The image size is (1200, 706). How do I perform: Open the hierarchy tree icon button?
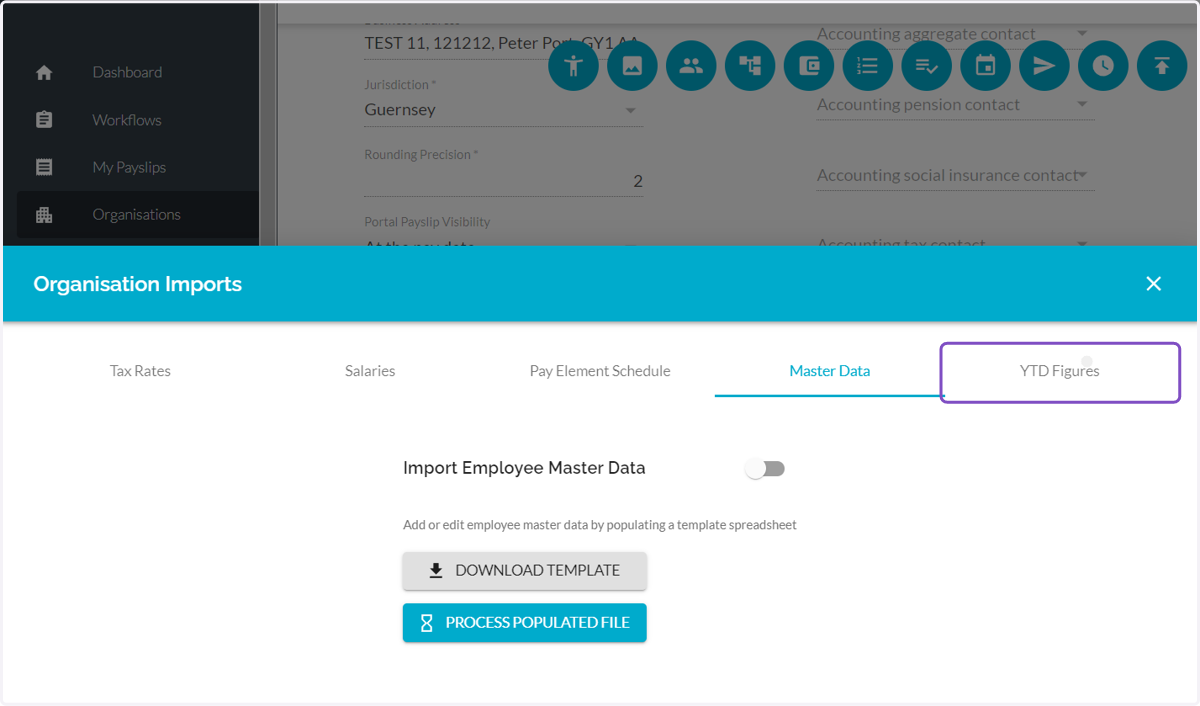tap(750, 65)
